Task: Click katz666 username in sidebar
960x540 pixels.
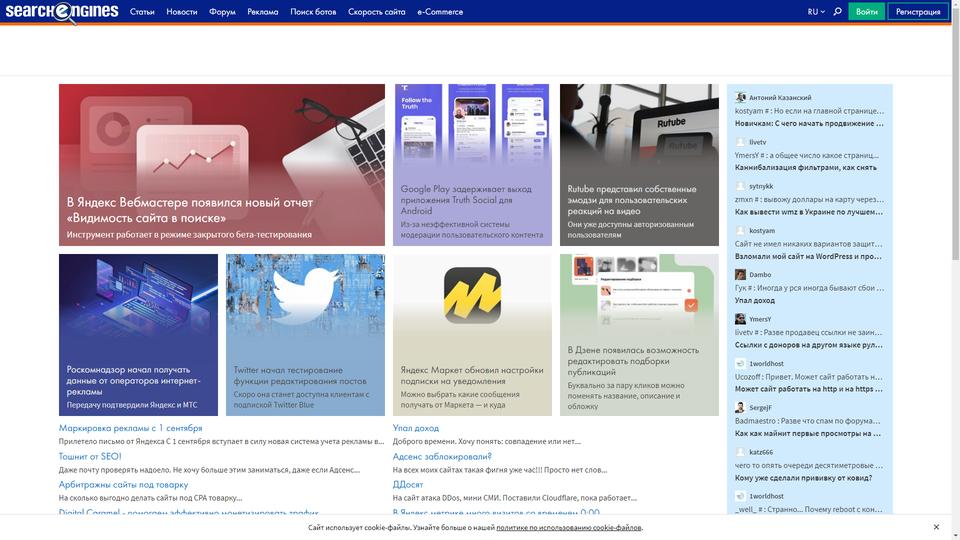Action: 761,452
